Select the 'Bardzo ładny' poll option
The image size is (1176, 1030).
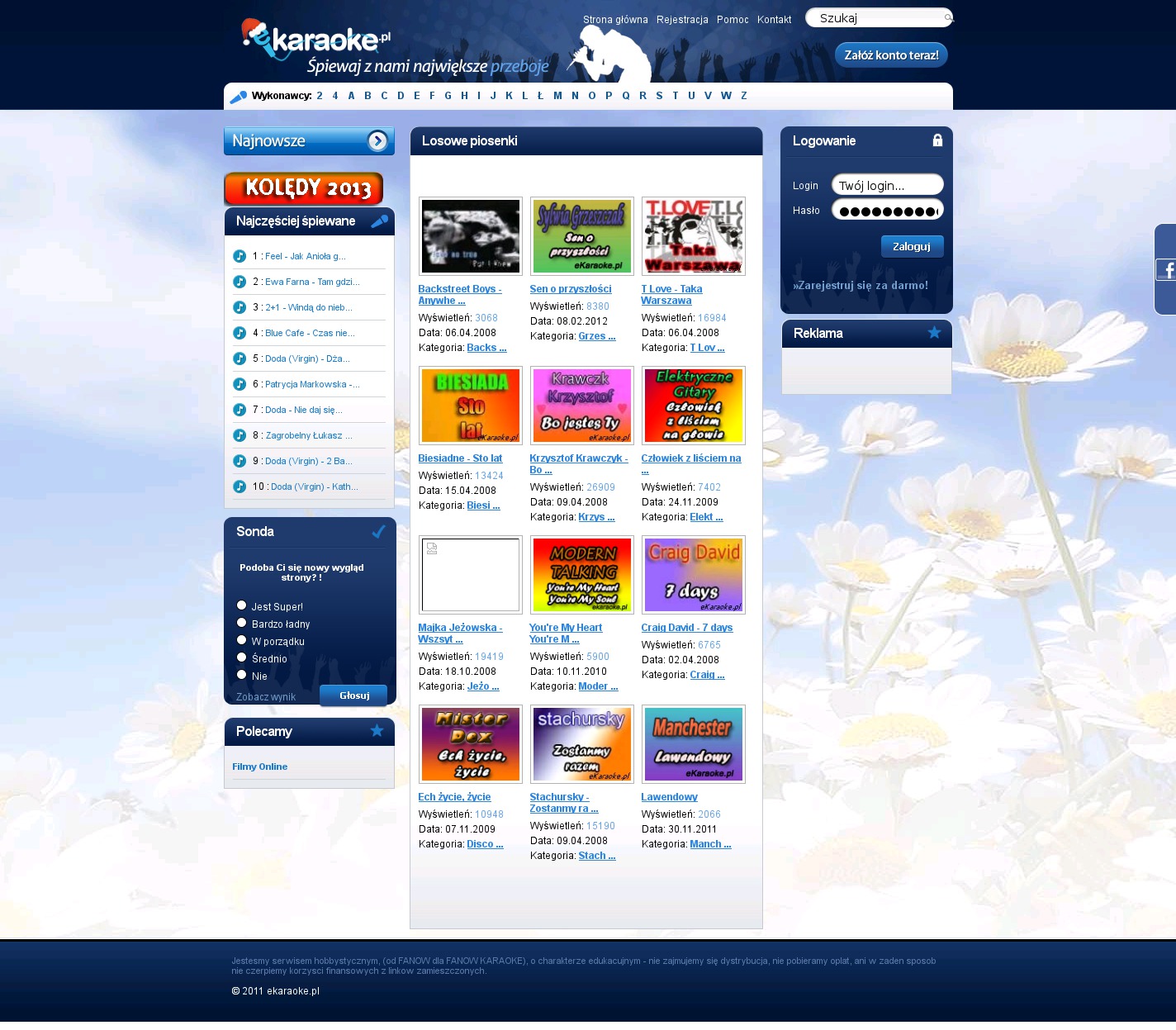(x=242, y=623)
